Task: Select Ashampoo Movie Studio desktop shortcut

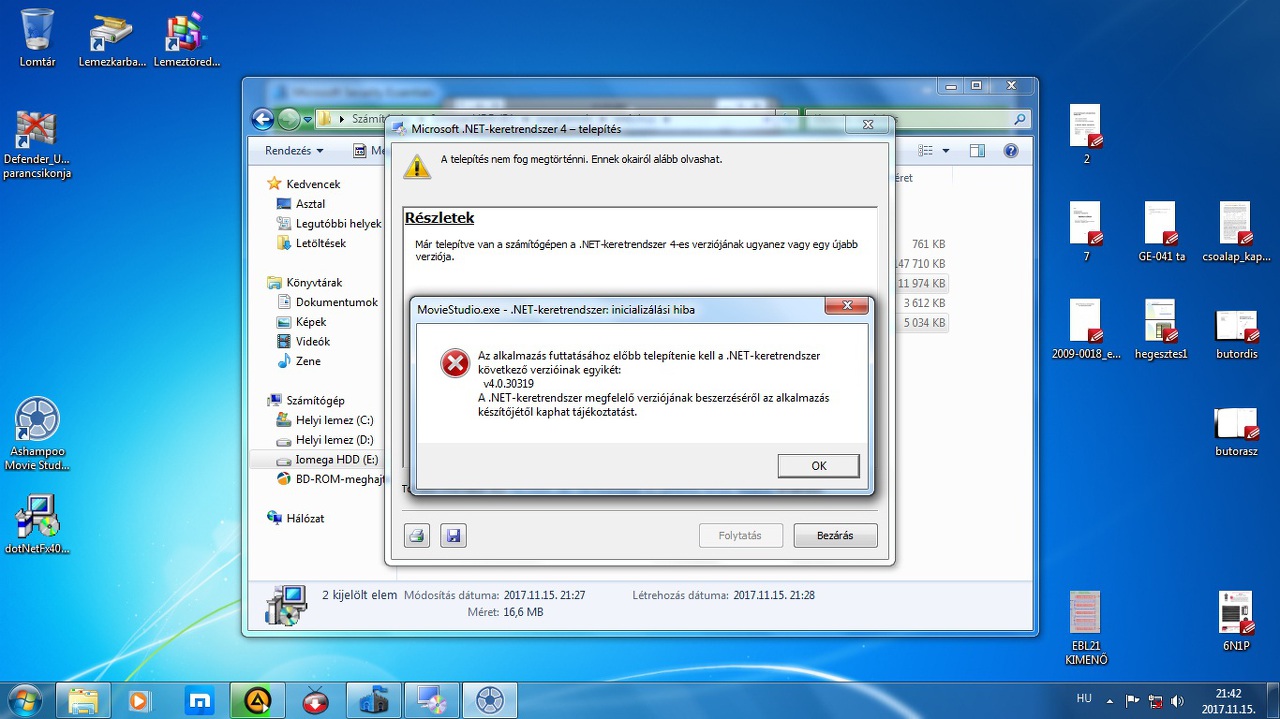Action: [37, 435]
